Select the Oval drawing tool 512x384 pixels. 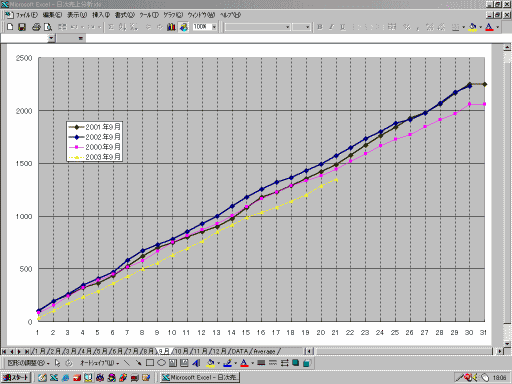161,363
